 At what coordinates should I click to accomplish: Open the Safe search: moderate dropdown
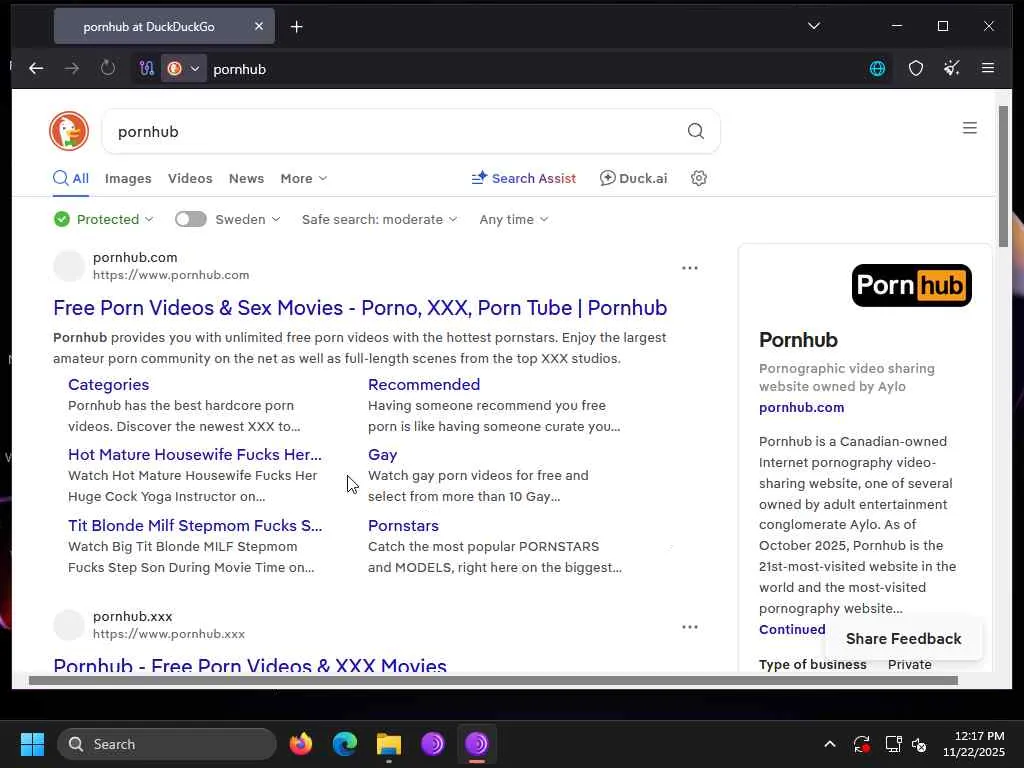click(379, 219)
